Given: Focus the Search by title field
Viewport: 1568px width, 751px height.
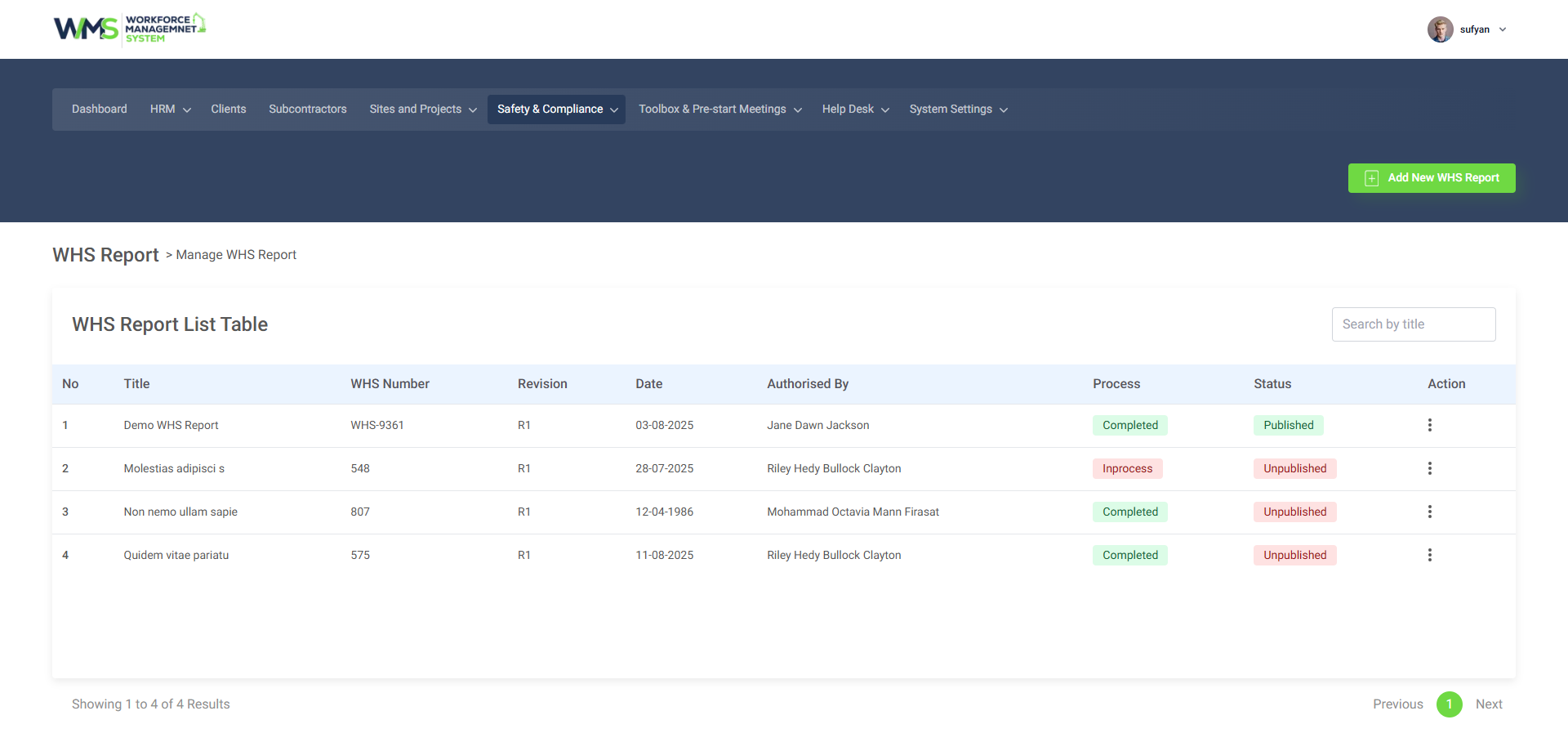Looking at the screenshot, I should pos(1413,324).
